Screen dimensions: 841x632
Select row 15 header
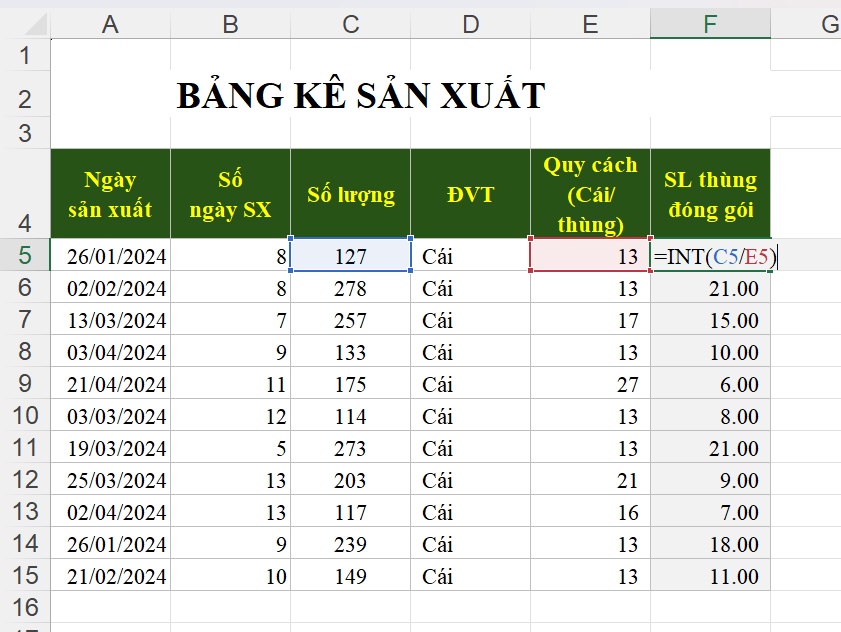click(25, 575)
